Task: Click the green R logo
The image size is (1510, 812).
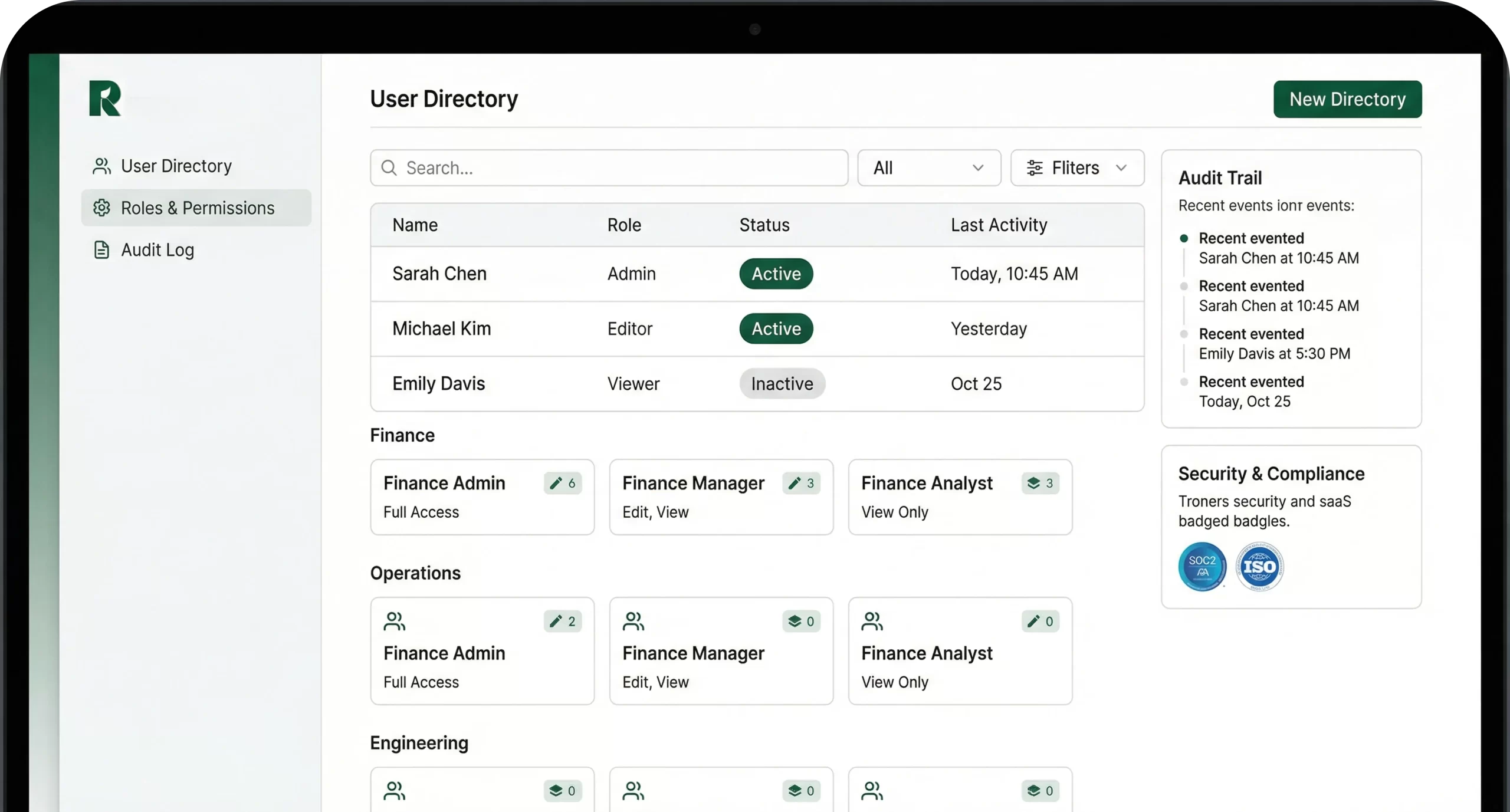Action: coord(105,98)
